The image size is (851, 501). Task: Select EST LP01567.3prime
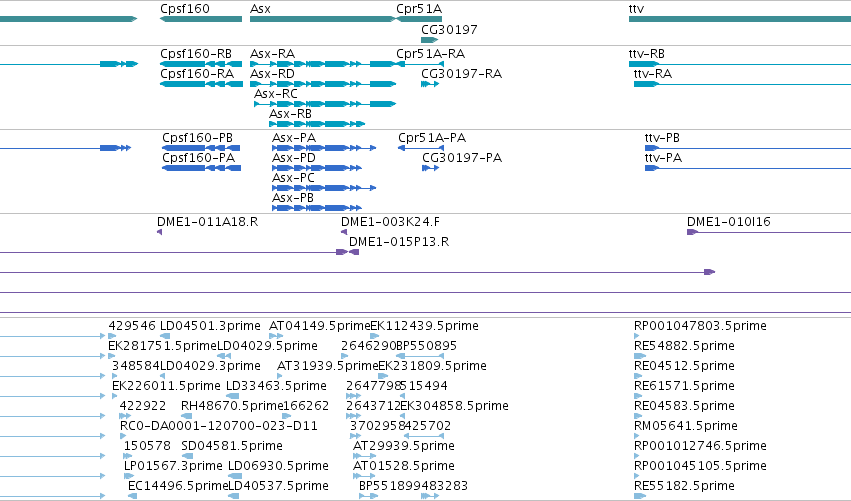[x=173, y=466]
